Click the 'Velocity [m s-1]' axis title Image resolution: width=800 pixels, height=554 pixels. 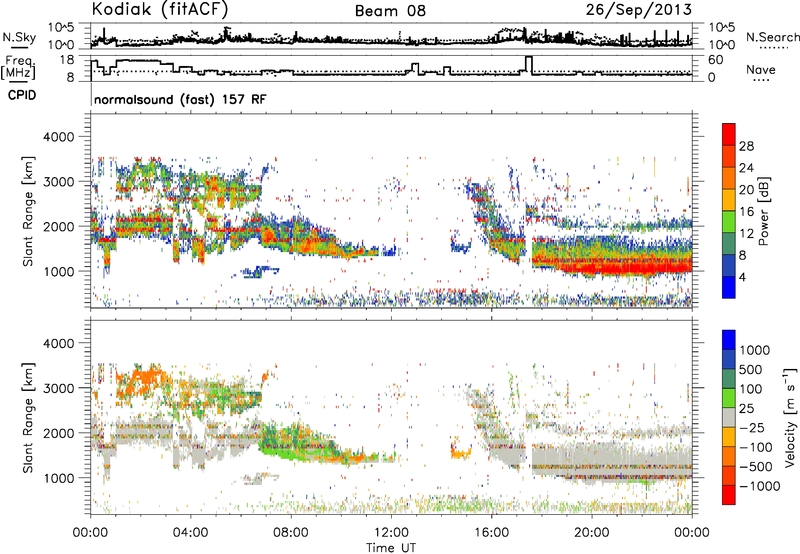790,417
